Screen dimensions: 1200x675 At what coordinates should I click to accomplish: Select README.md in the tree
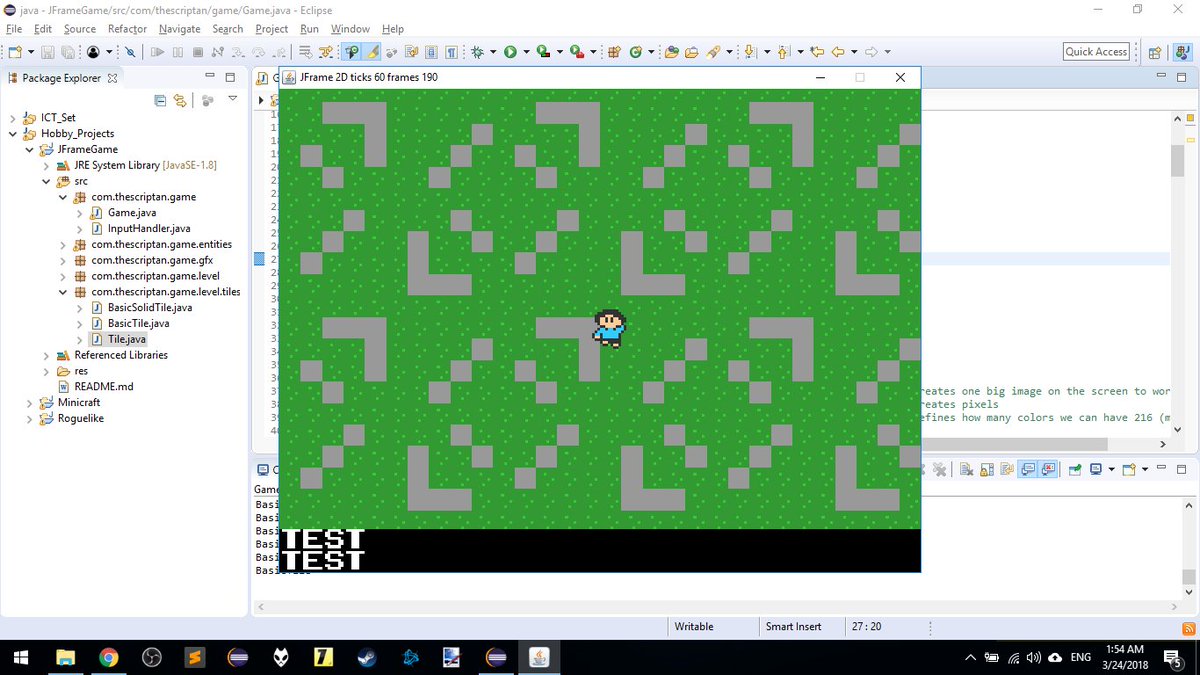coord(103,387)
